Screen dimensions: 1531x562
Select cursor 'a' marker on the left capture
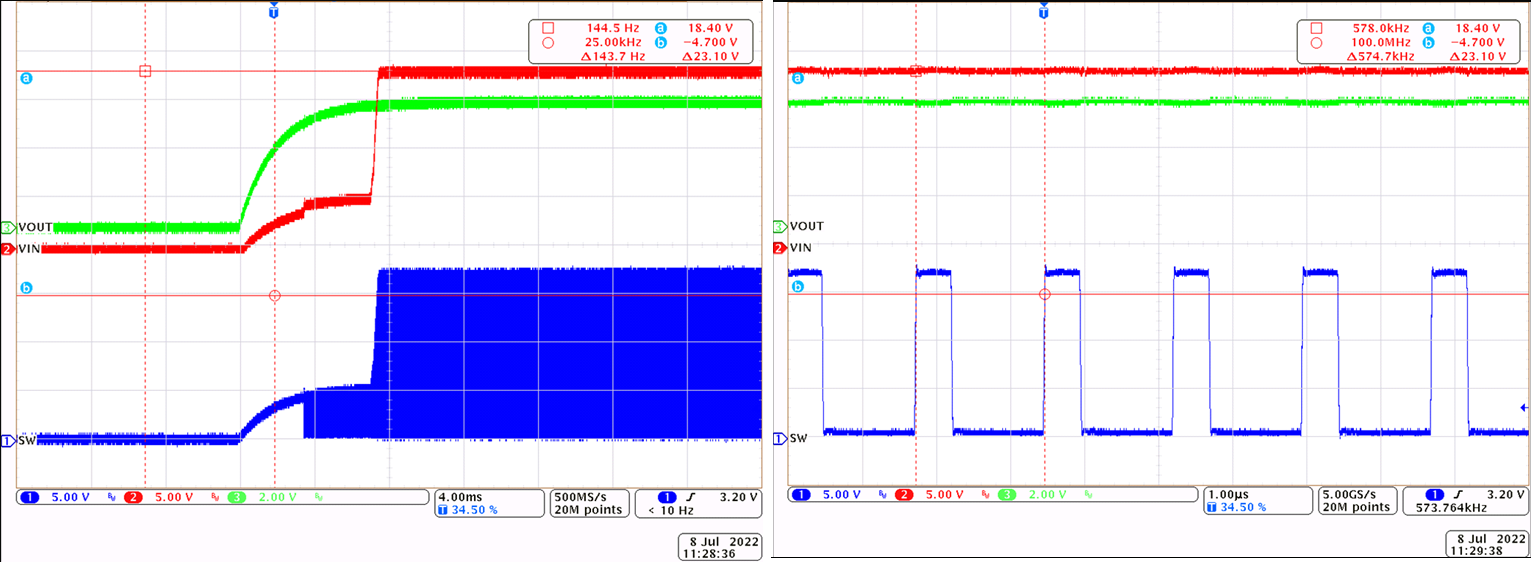coord(26,78)
